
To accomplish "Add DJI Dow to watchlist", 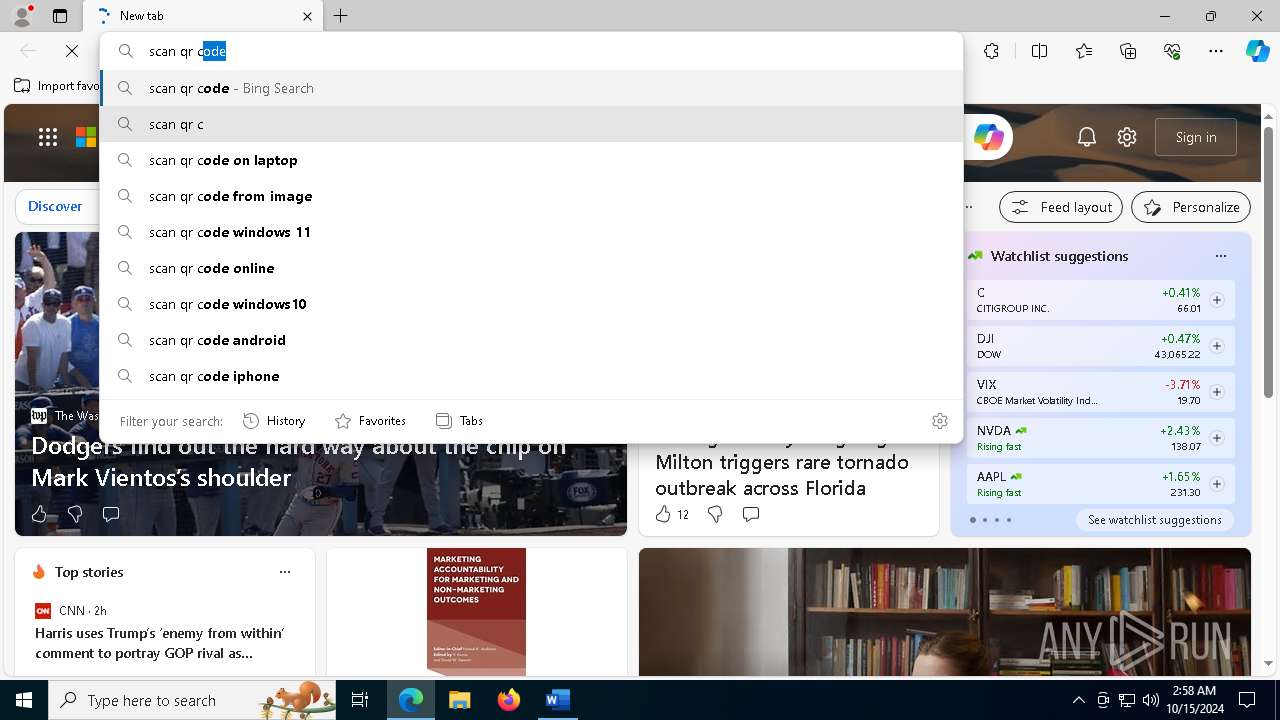I will coord(1217,346).
